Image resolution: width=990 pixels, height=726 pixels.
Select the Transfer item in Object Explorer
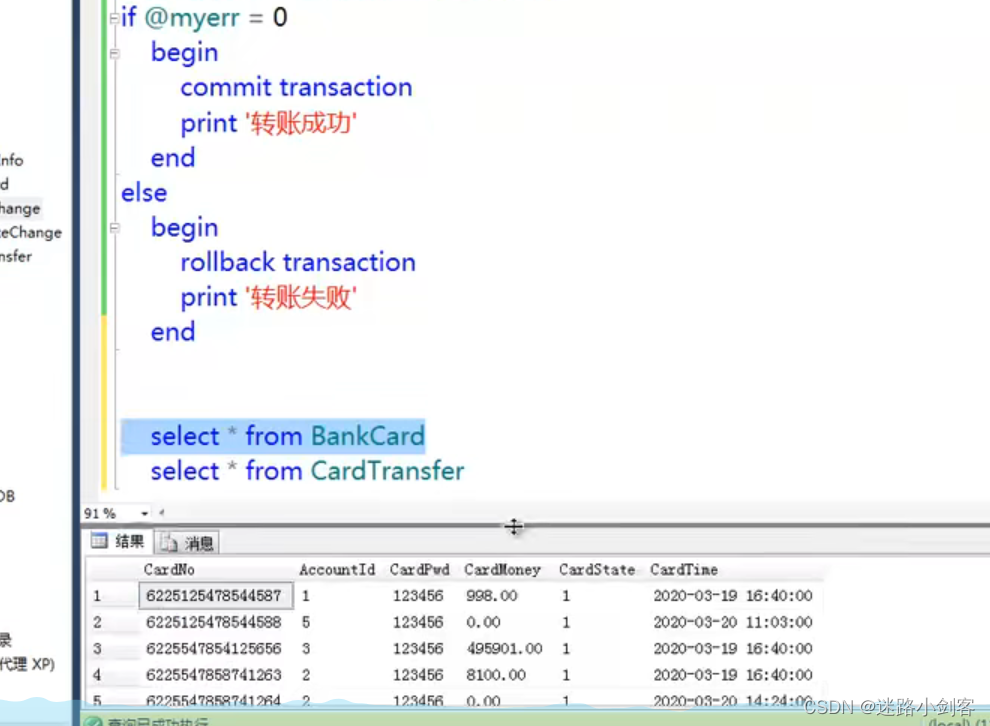coord(25,256)
